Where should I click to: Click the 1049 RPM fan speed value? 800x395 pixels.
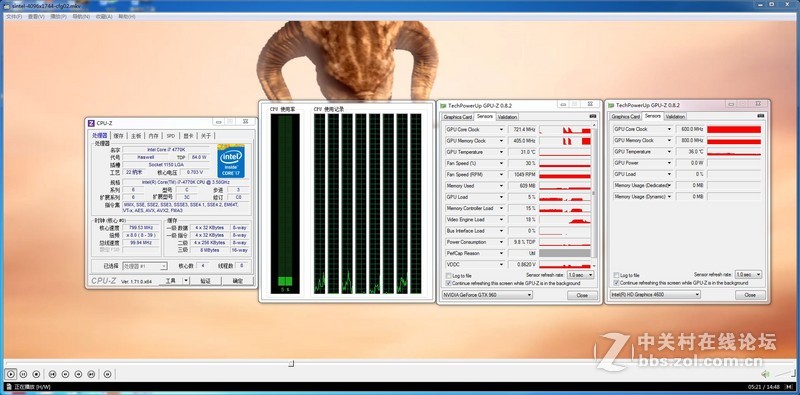tap(521, 175)
